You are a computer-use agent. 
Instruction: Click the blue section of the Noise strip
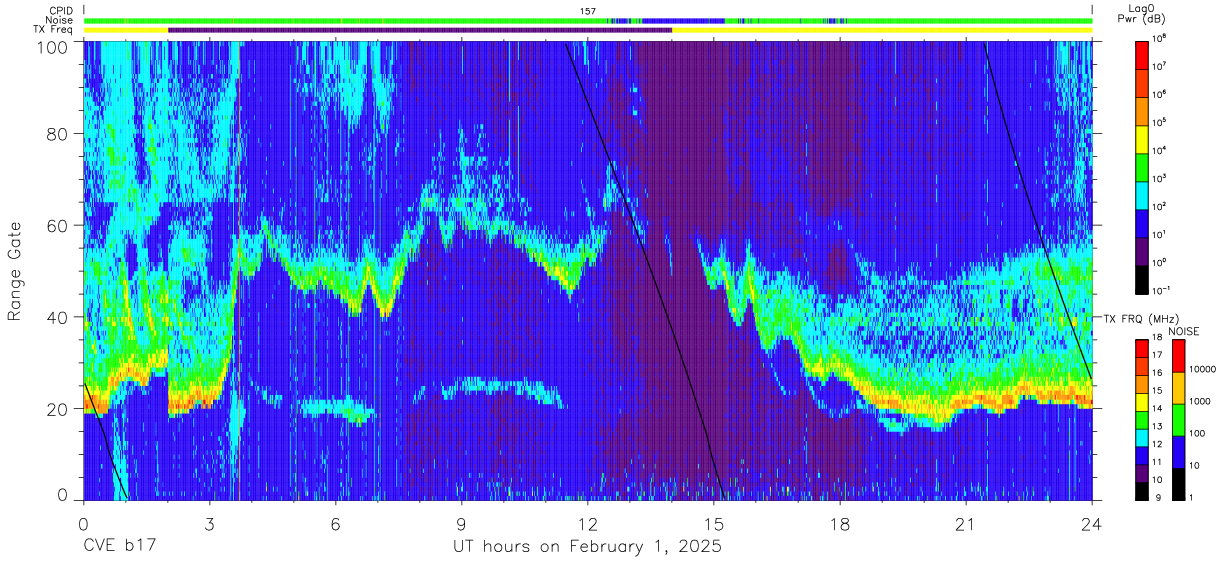pyautogui.click(x=683, y=20)
